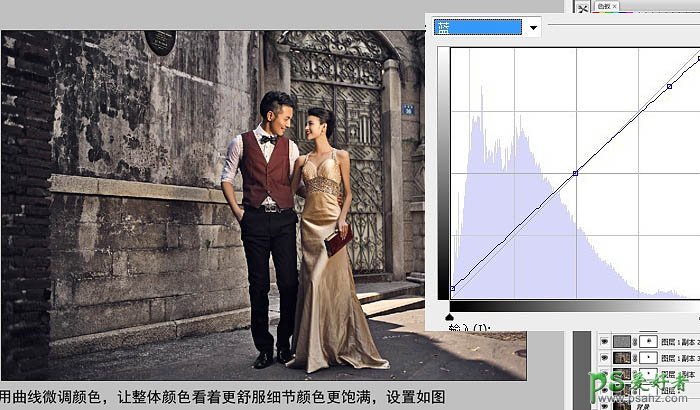Open the curves channel dropdown arrow
Viewport: 700px width, 410px height.
click(534, 28)
